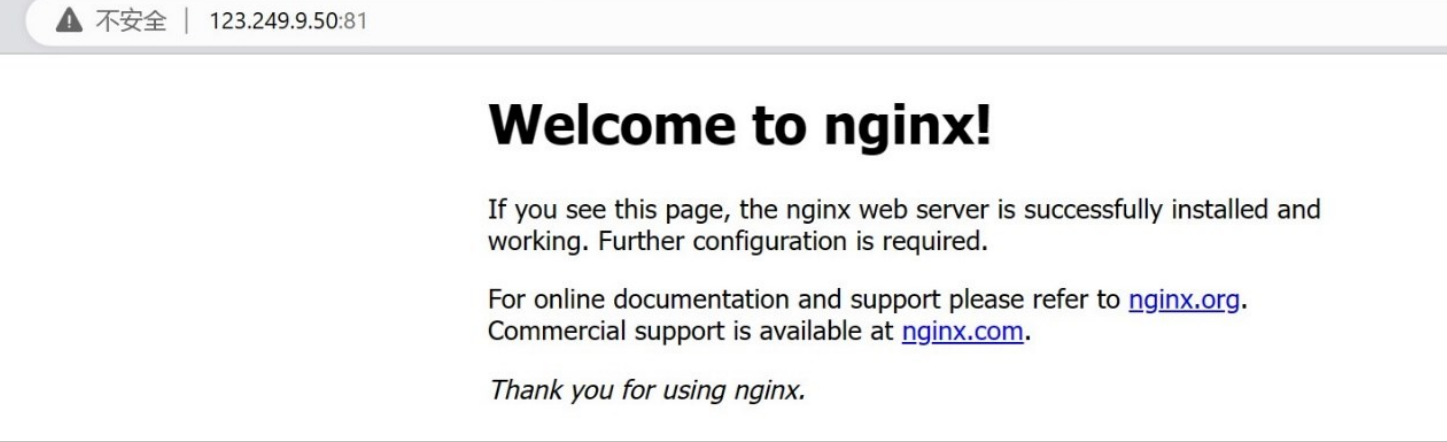Click the :81 port number in the address

[355, 21]
